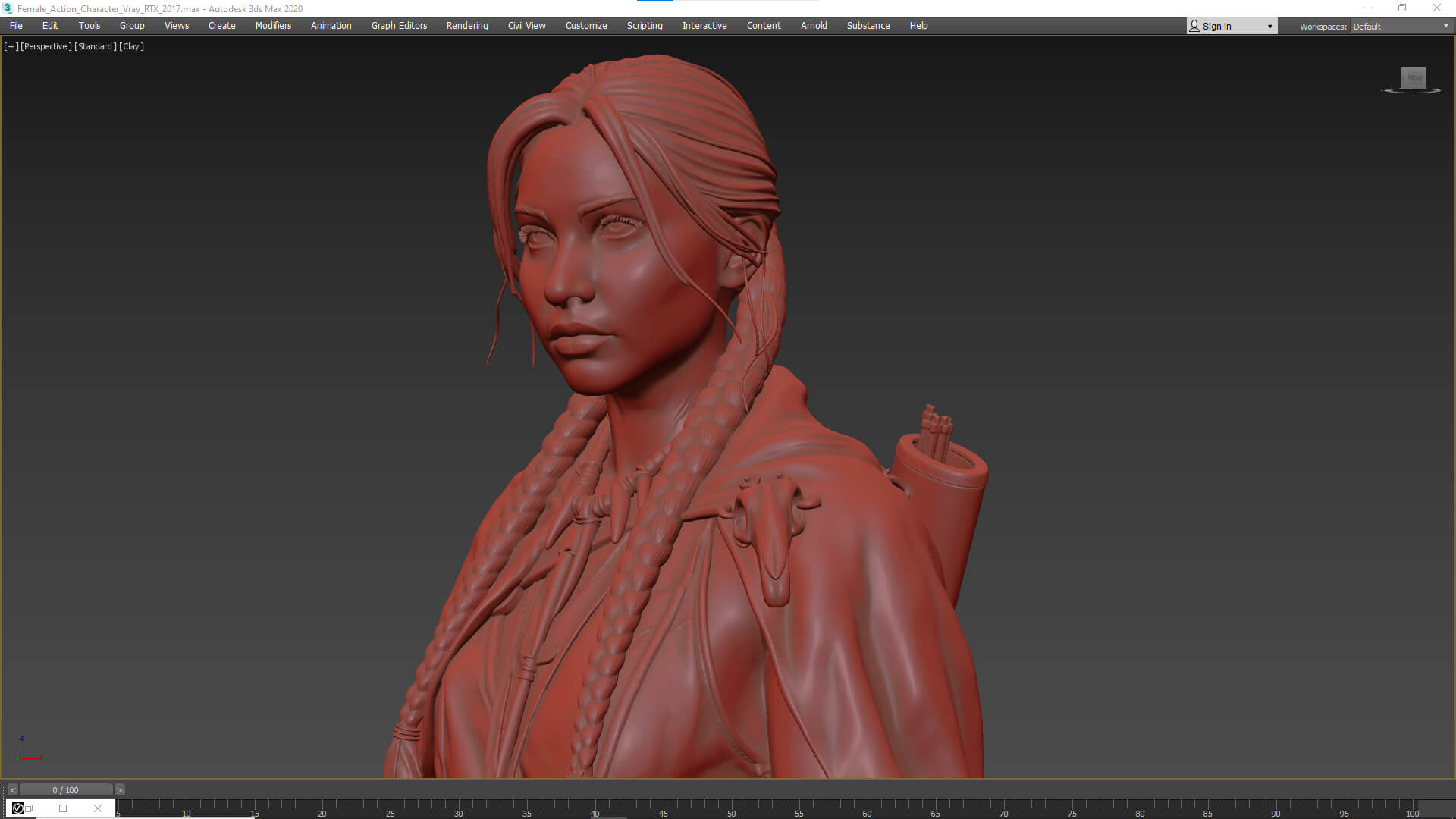The width and height of the screenshot is (1456, 819).
Task: Click the V-Ray icon in the minimized window
Action: click(x=18, y=808)
